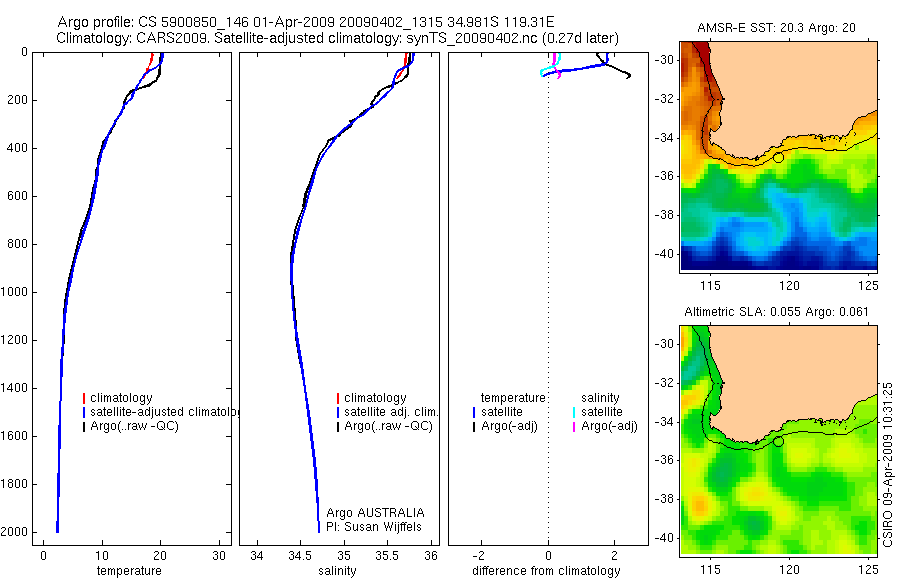900x580 pixels.
Task: Click the 'temperature' x-axis label of first panel
Action: pyautogui.click(x=129, y=571)
